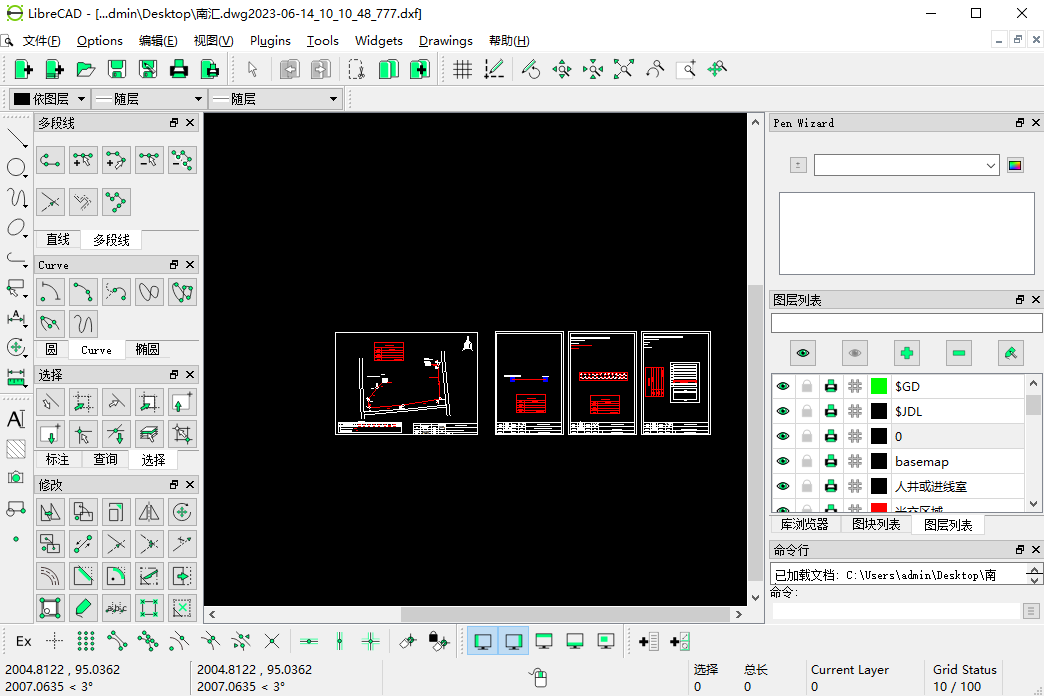The image size is (1044, 696).
Task: Switch to the 图块列表 tab
Action: pos(876,524)
